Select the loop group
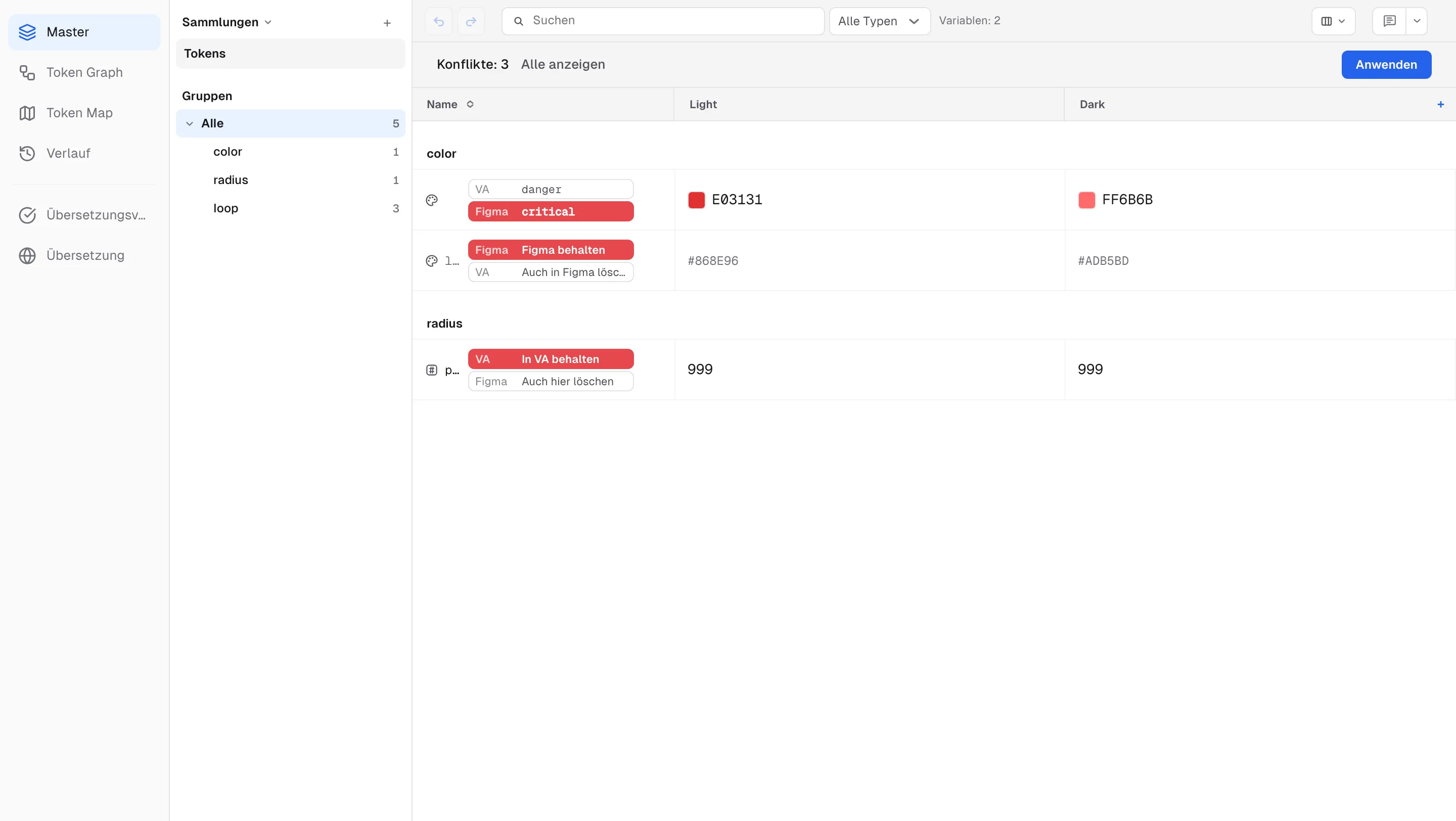The width and height of the screenshot is (1456, 821). tap(291, 208)
